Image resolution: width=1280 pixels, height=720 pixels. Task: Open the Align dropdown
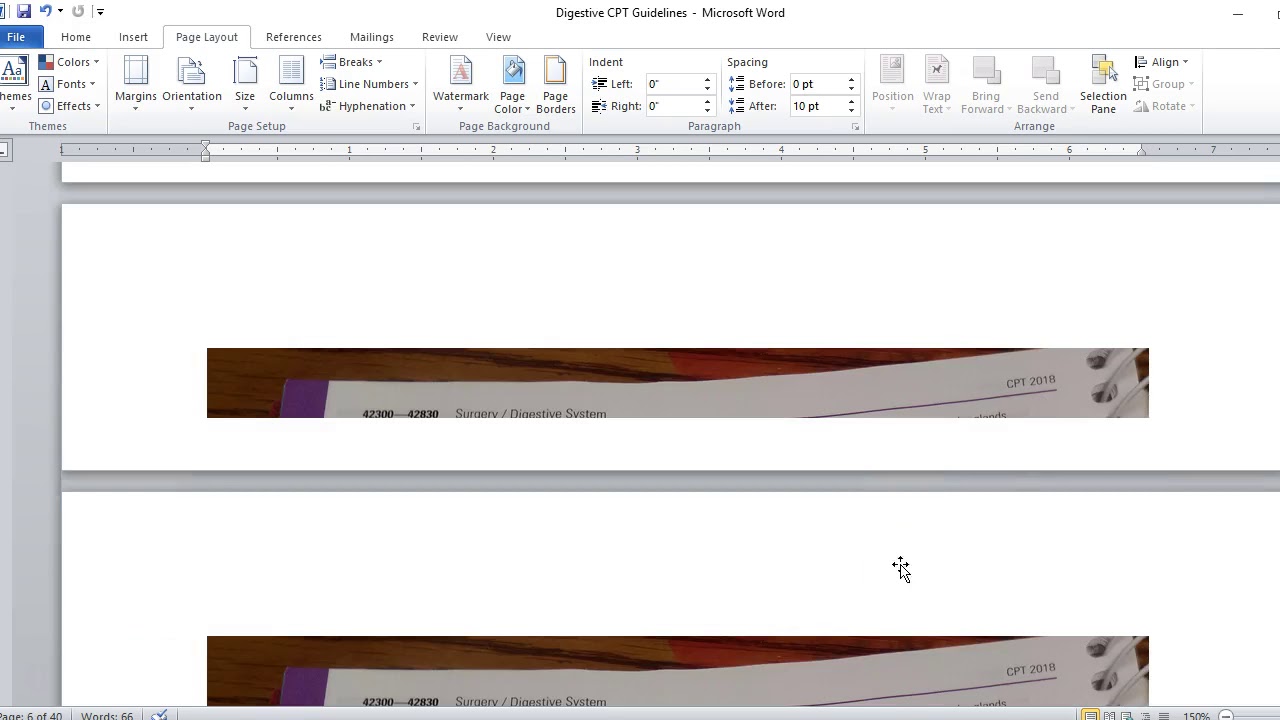[1161, 62]
